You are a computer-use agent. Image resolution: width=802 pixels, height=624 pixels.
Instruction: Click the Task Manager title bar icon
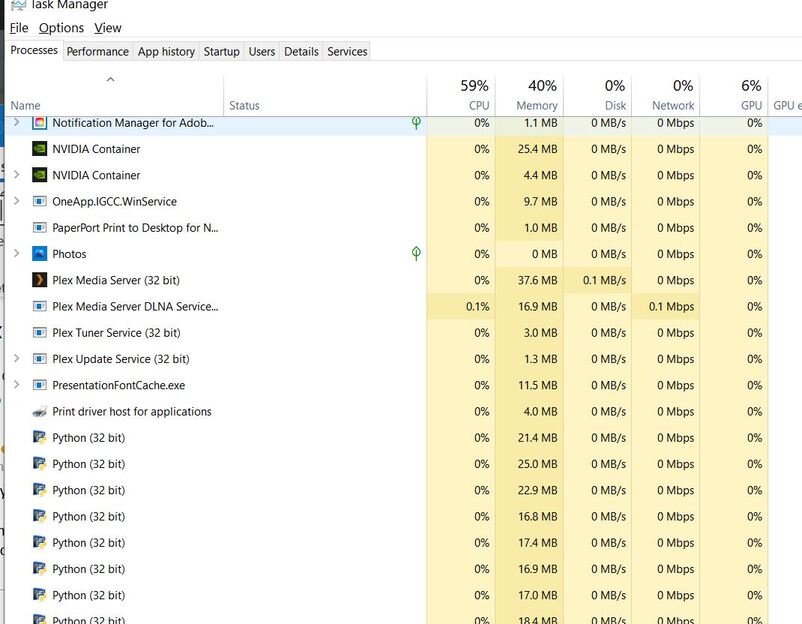point(18,5)
